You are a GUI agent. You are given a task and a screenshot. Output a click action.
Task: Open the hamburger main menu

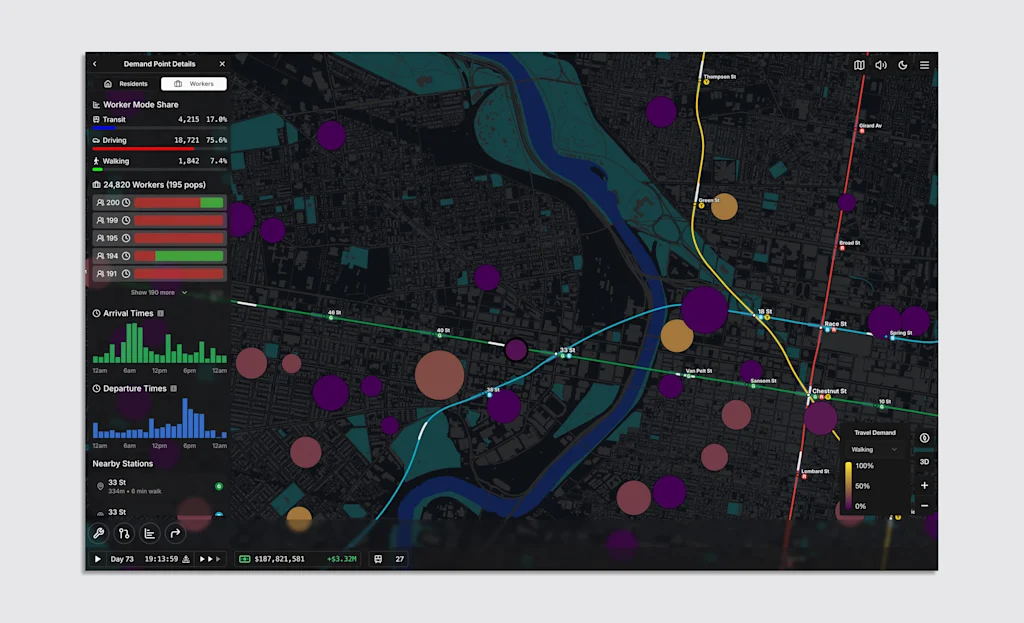coord(924,65)
